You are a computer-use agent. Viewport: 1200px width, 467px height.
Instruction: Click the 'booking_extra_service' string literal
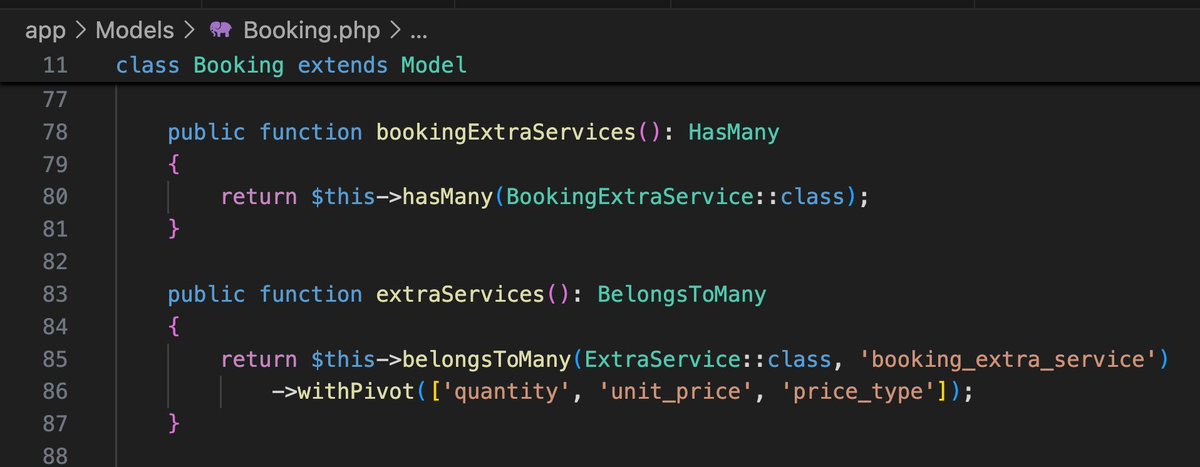point(1008,359)
